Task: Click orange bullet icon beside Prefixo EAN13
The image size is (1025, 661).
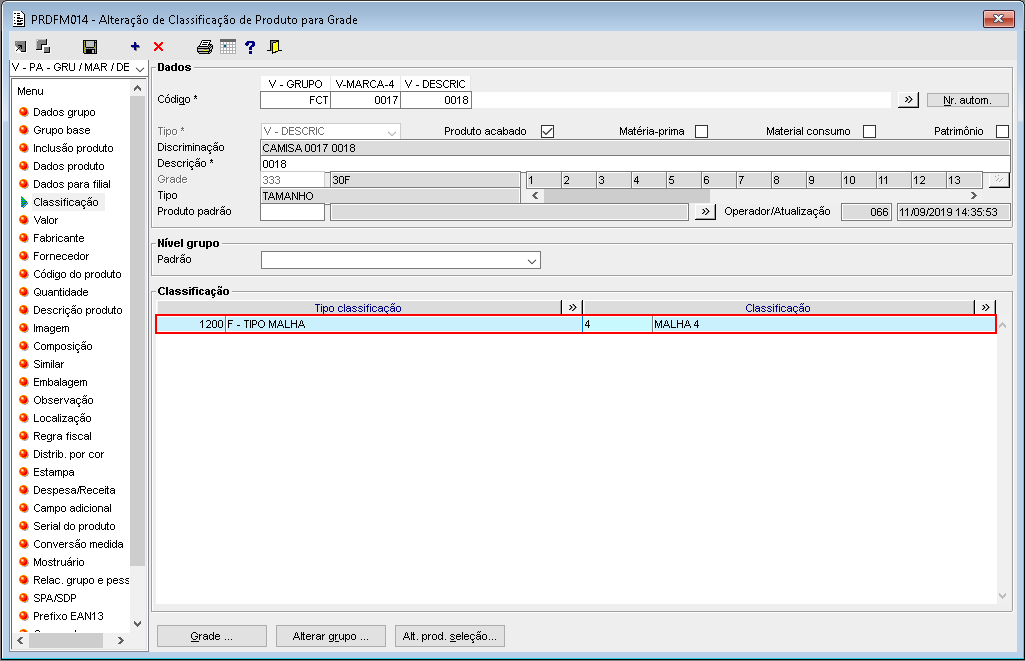Action: click(x=24, y=615)
